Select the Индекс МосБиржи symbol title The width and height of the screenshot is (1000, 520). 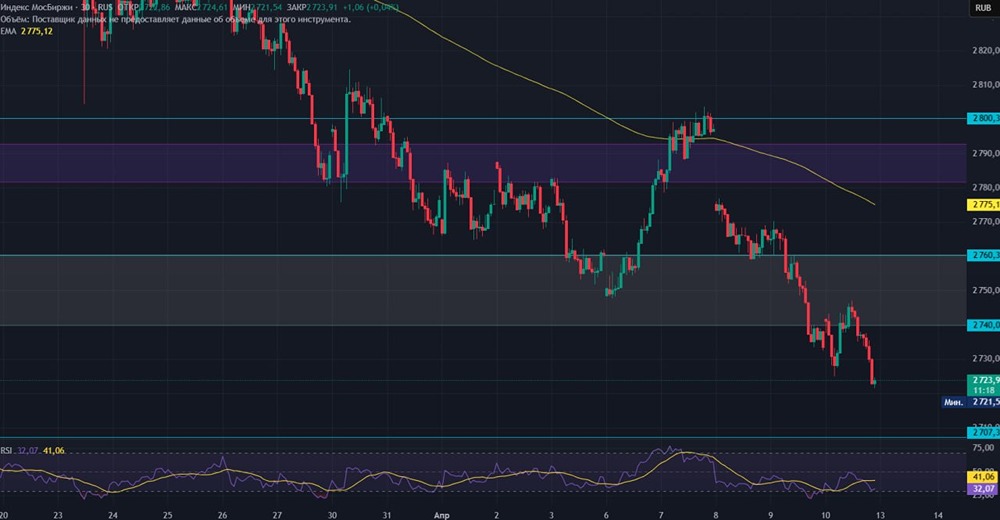tap(38, 8)
